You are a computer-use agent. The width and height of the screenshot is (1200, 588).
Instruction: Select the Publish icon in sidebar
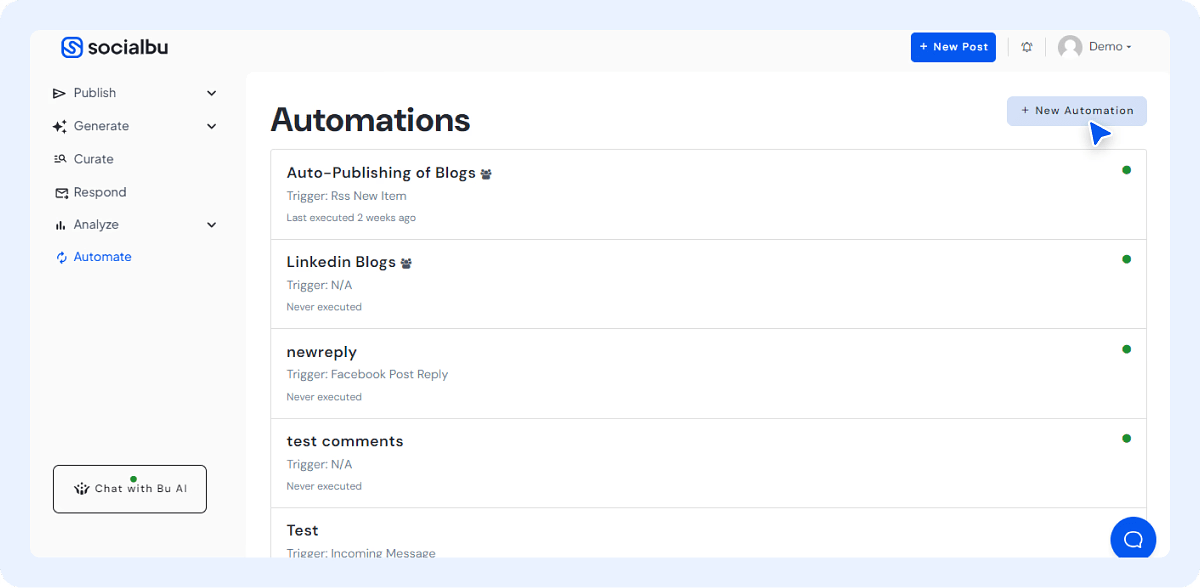[59, 92]
